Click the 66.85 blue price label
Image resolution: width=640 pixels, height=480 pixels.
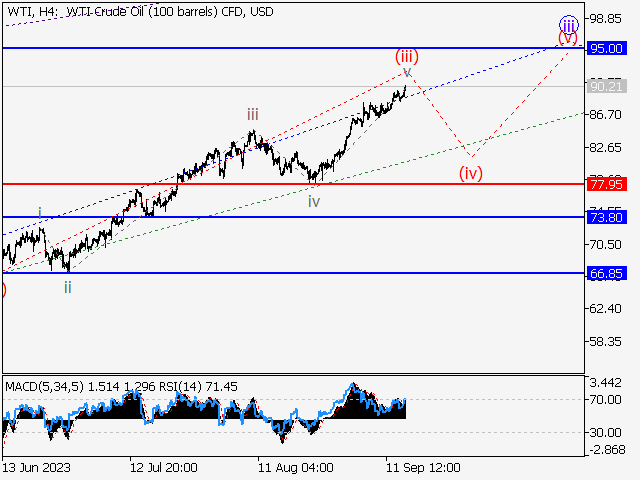click(x=607, y=273)
